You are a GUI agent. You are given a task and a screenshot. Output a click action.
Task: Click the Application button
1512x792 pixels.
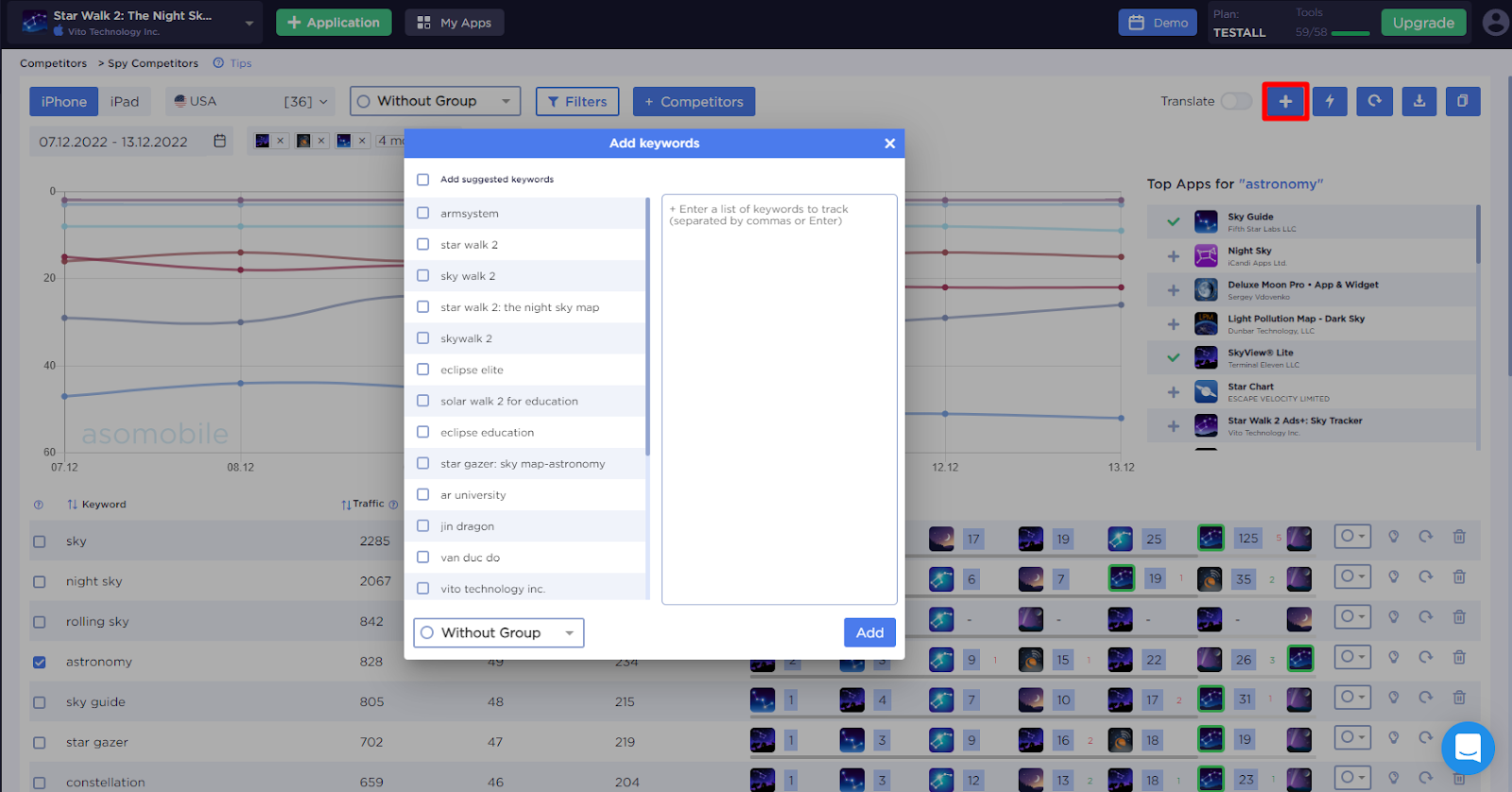point(334,23)
